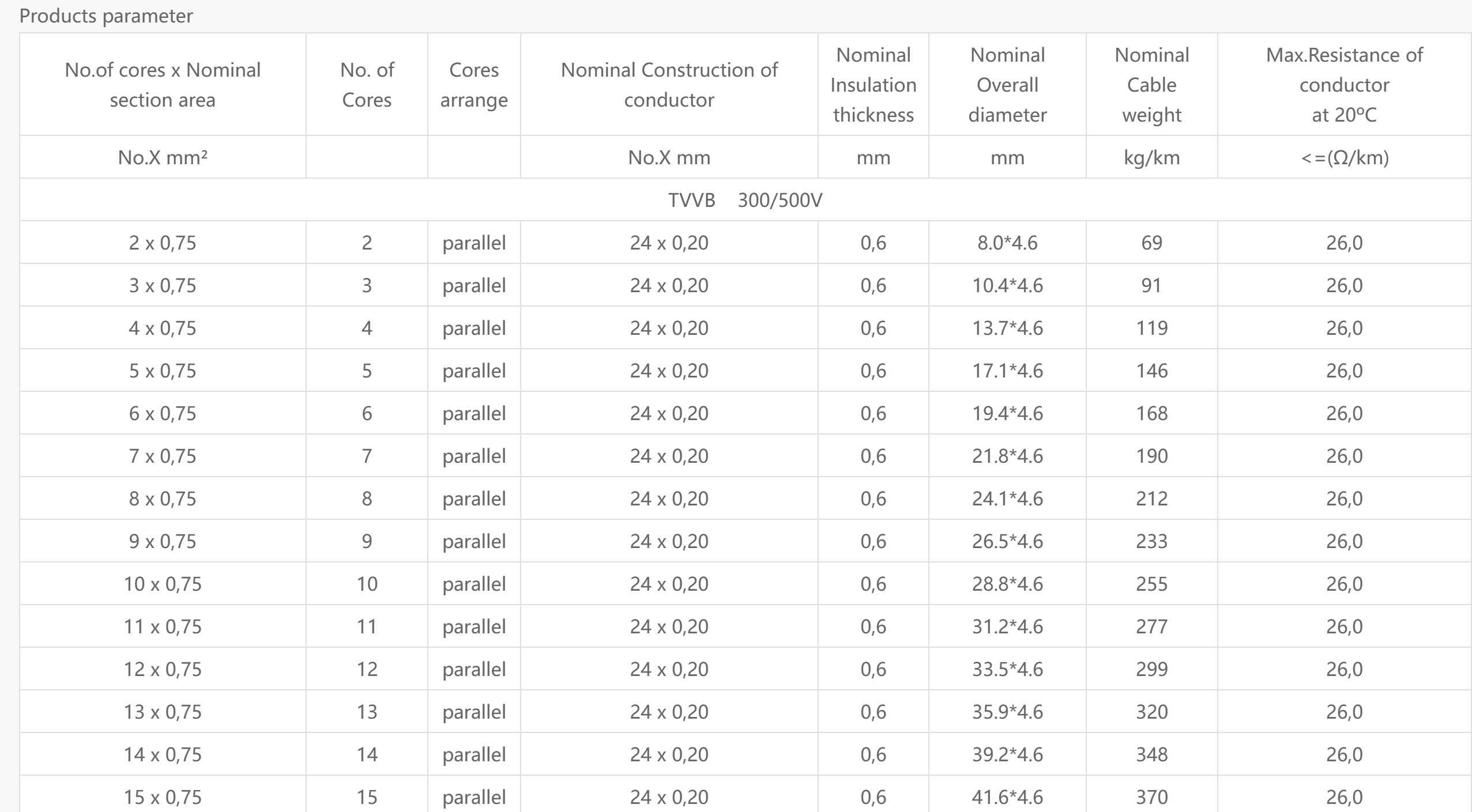Select the 'kg/km' unit cell

coord(1151,157)
